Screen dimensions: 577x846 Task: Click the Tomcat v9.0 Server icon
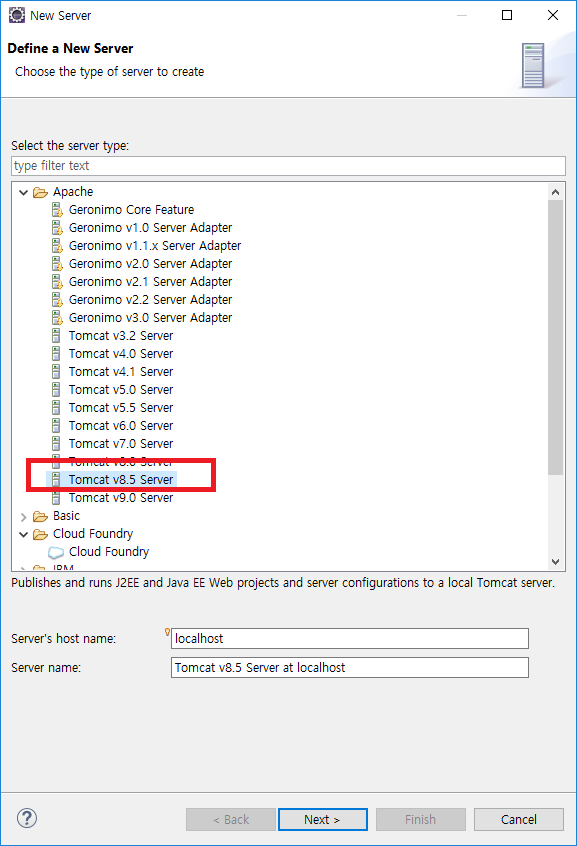point(56,497)
